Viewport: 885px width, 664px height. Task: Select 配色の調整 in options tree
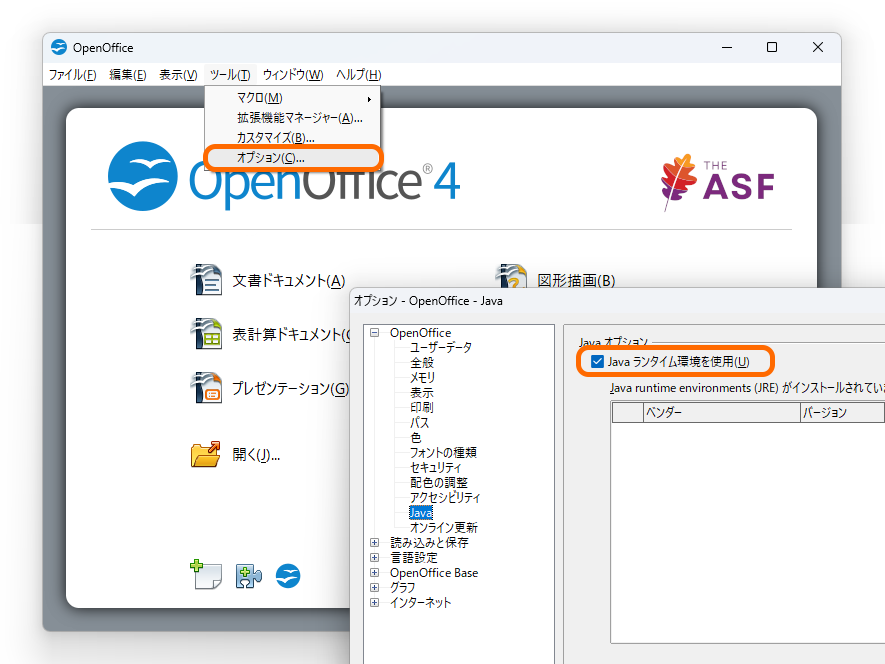pyautogui.click(x=439, y=482)
